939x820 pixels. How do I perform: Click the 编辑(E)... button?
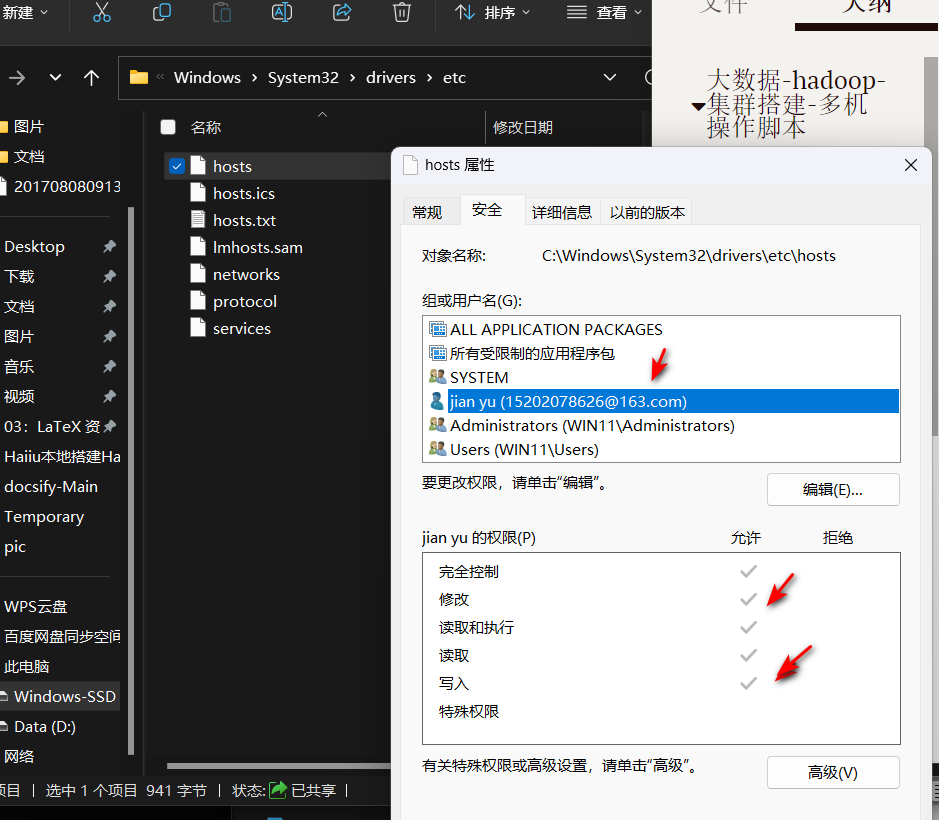pos(832,489)
